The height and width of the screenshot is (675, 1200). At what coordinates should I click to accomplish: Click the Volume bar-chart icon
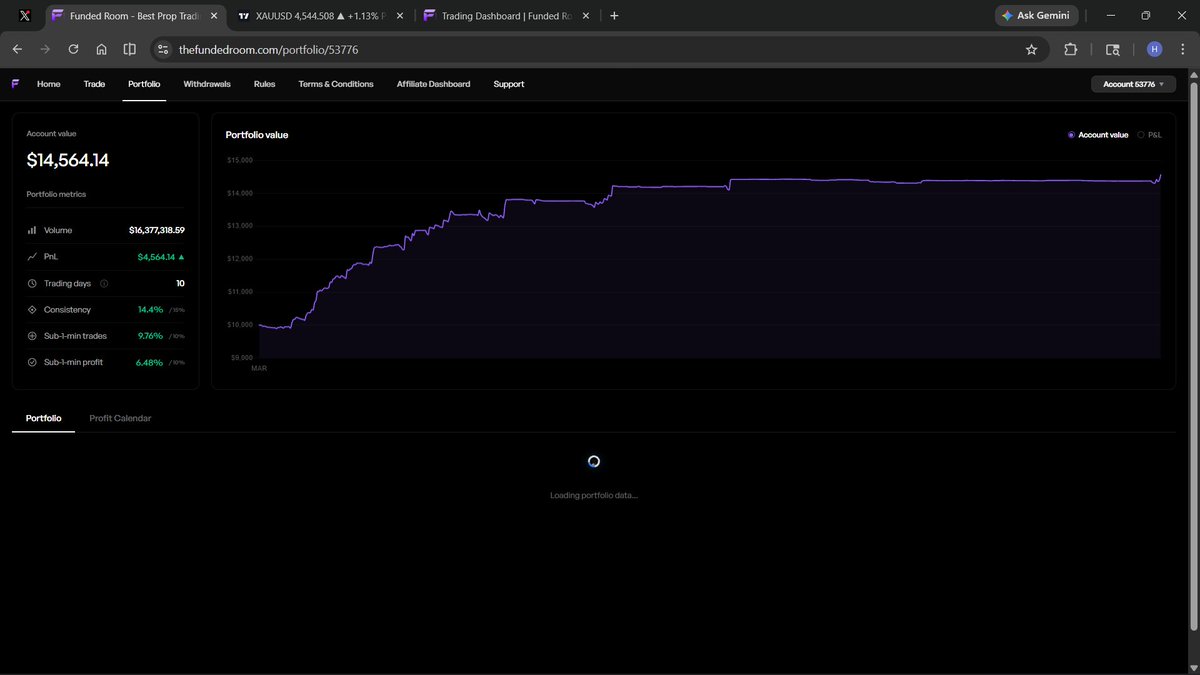click(x=32, y=230)
